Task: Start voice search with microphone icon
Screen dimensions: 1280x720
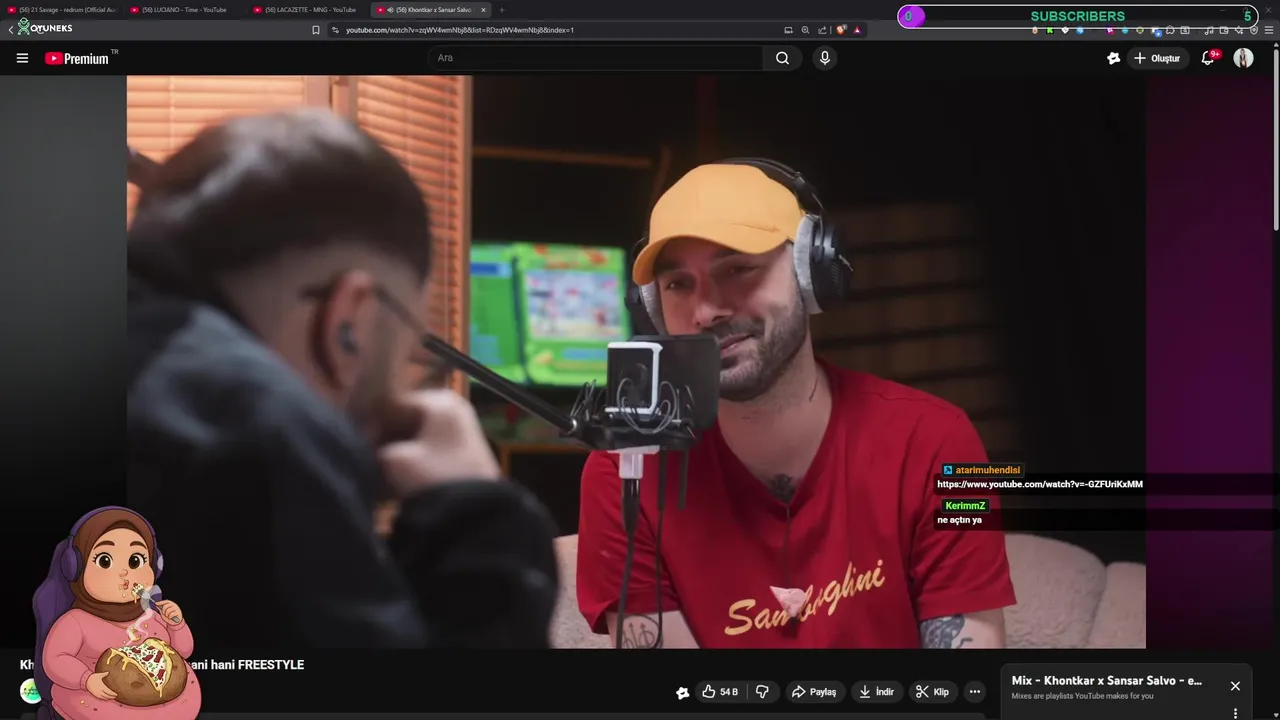Action: coord(825,58)
